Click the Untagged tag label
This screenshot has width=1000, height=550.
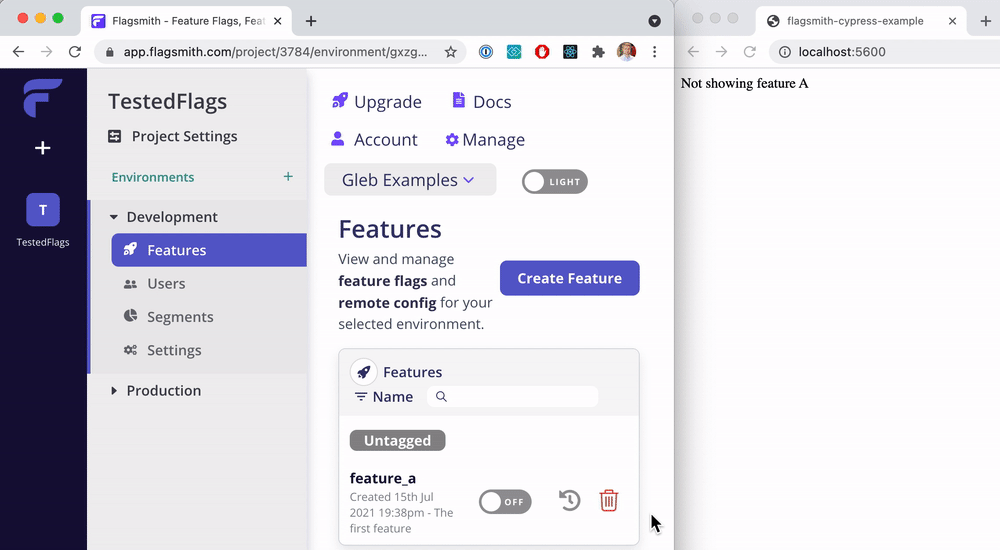[397, 440]
